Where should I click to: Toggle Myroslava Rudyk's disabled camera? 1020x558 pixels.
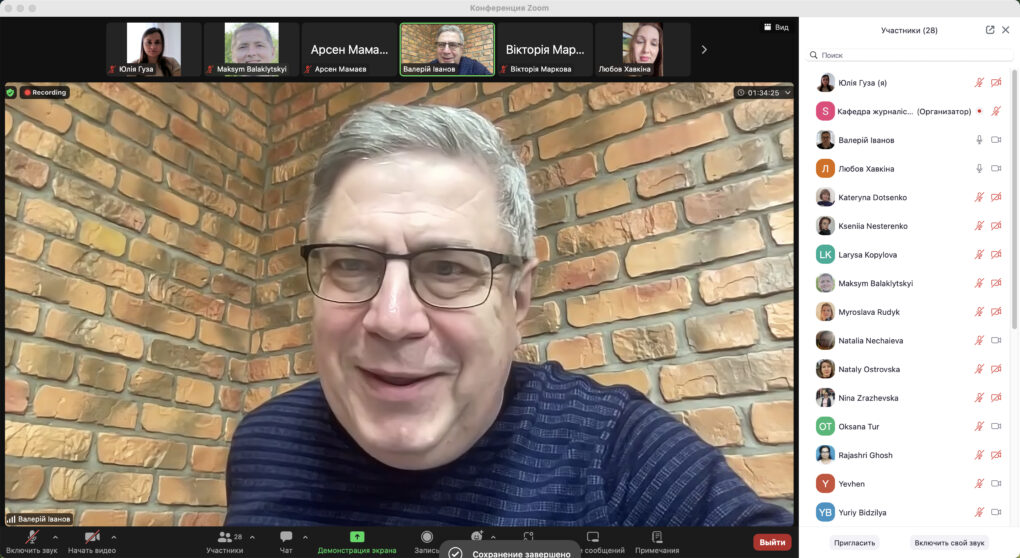click(x=996, y=312)
